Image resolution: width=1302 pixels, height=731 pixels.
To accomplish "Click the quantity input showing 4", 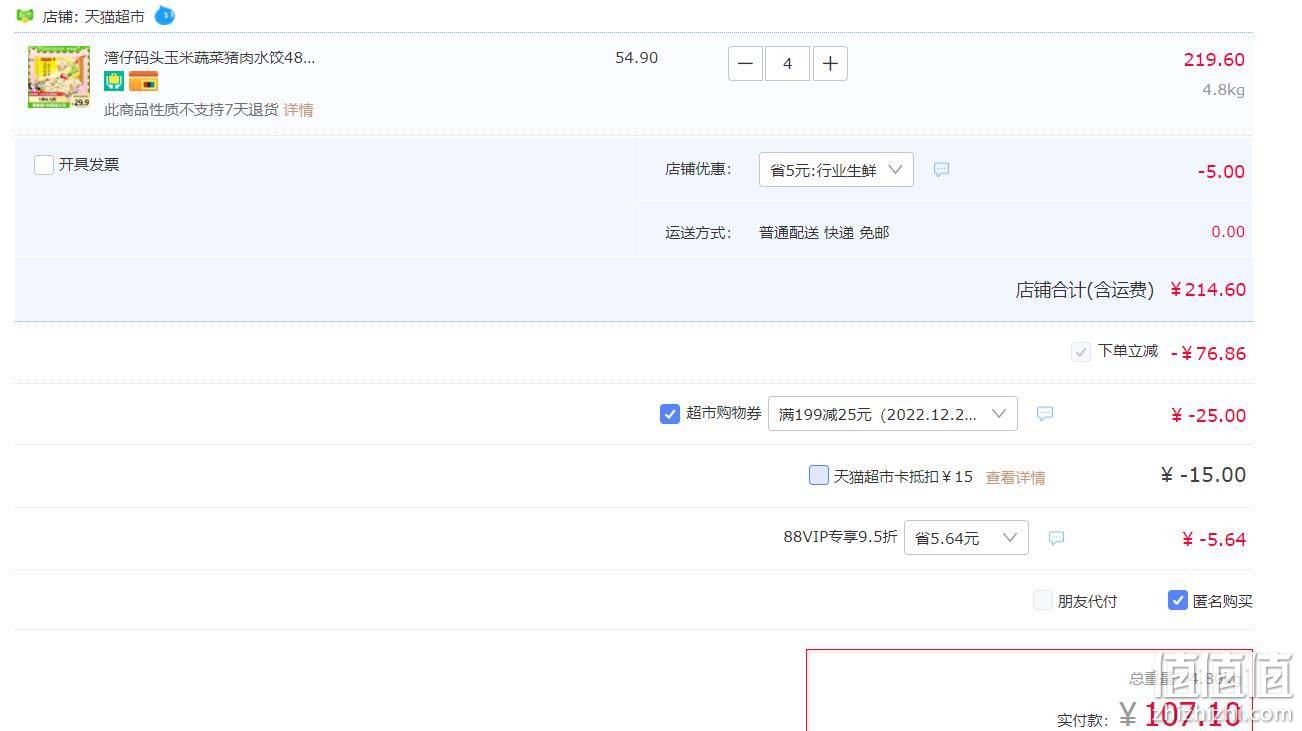I will coord(788,64).
